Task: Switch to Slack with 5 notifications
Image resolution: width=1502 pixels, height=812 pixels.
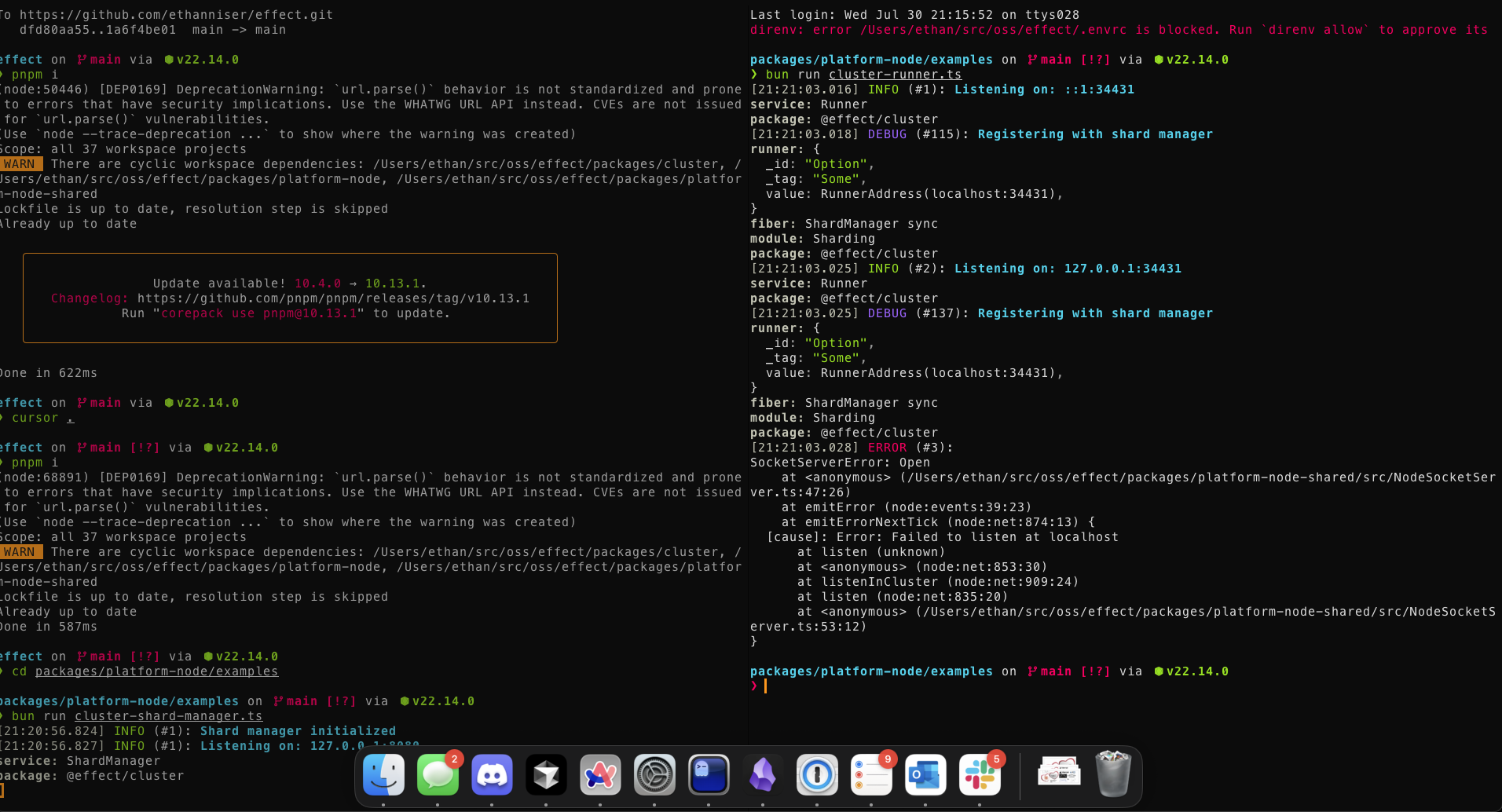Action: [980, 775]
